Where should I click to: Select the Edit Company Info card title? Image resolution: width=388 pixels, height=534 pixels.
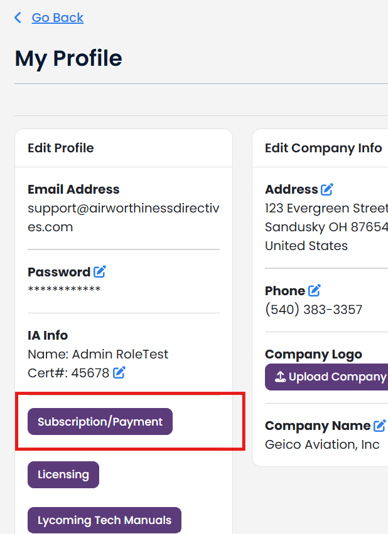click(323, 148)
